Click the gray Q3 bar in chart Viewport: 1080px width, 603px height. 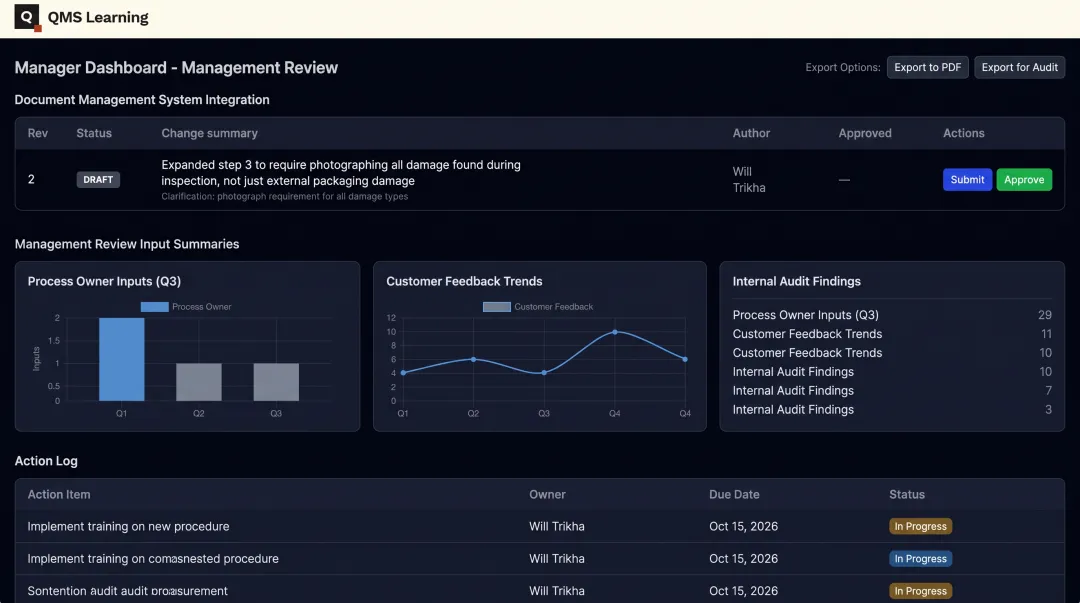pos(276,382)
